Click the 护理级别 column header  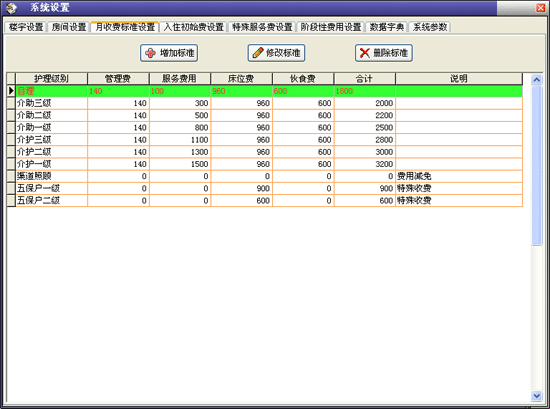point(52,79)
